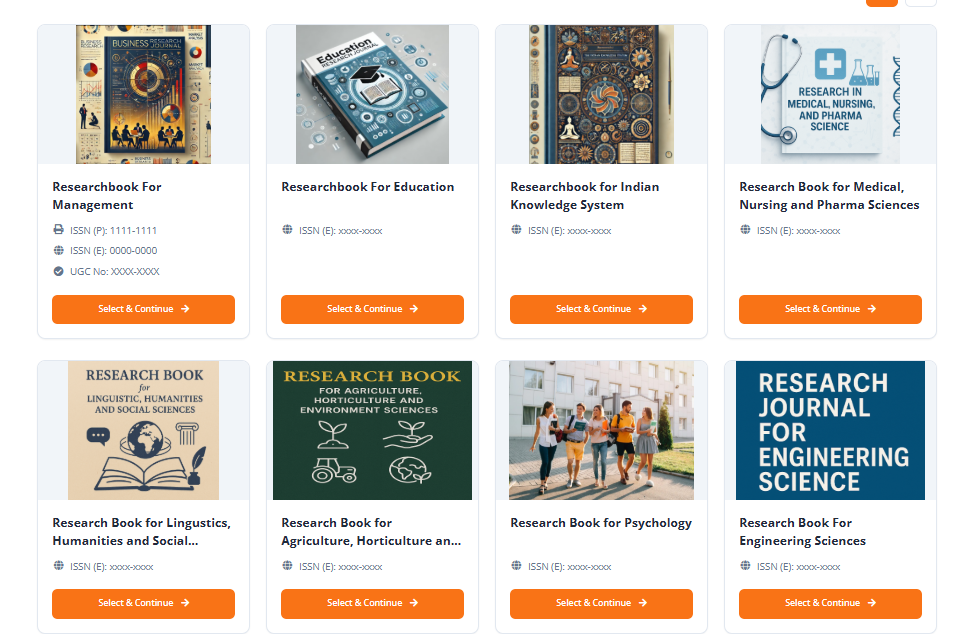The width and height of the screenshot is (967, 634).
Task: Open the Research Book for Psychology title link
Action: (601, 523)
